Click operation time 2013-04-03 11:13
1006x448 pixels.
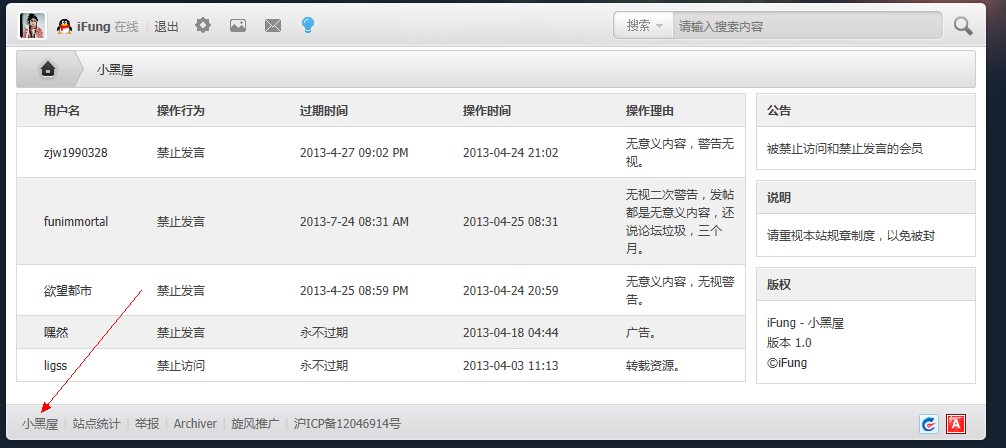(x=511, y=366)
